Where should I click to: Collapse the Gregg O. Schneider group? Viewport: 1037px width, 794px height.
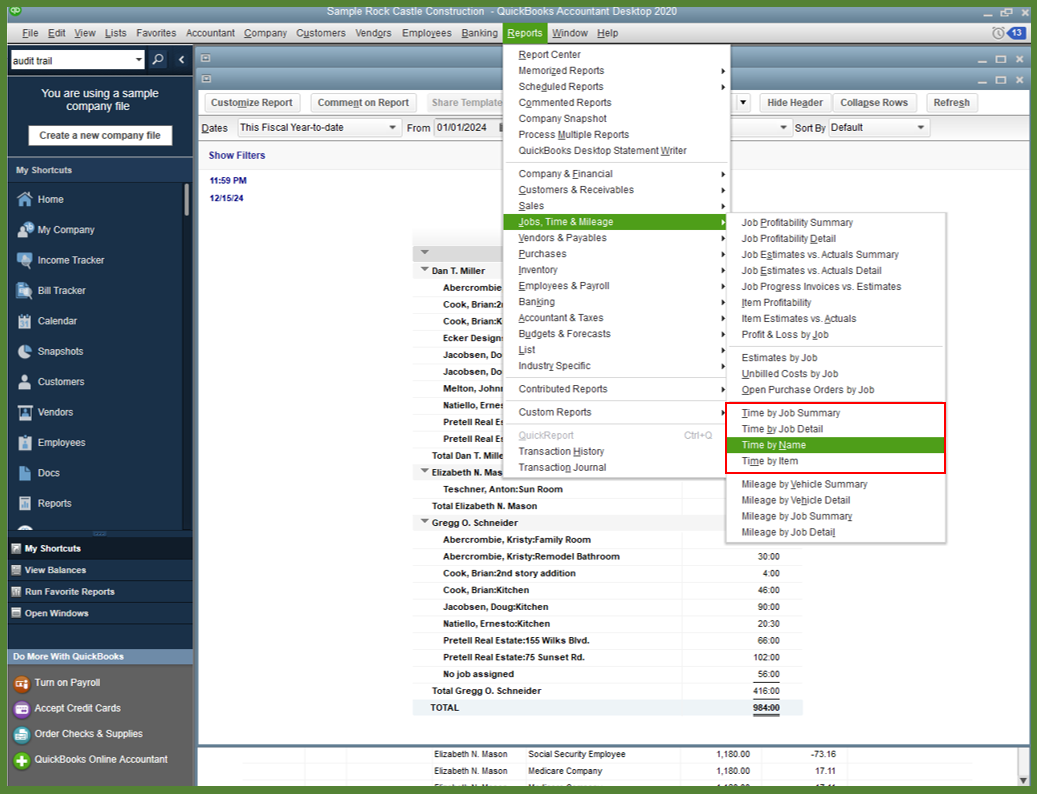tap(425, 522)
